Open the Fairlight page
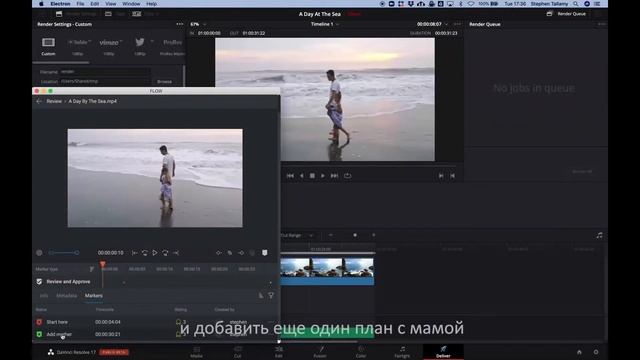The width and height of the screenshot is (640, 360). pos(402,351)
